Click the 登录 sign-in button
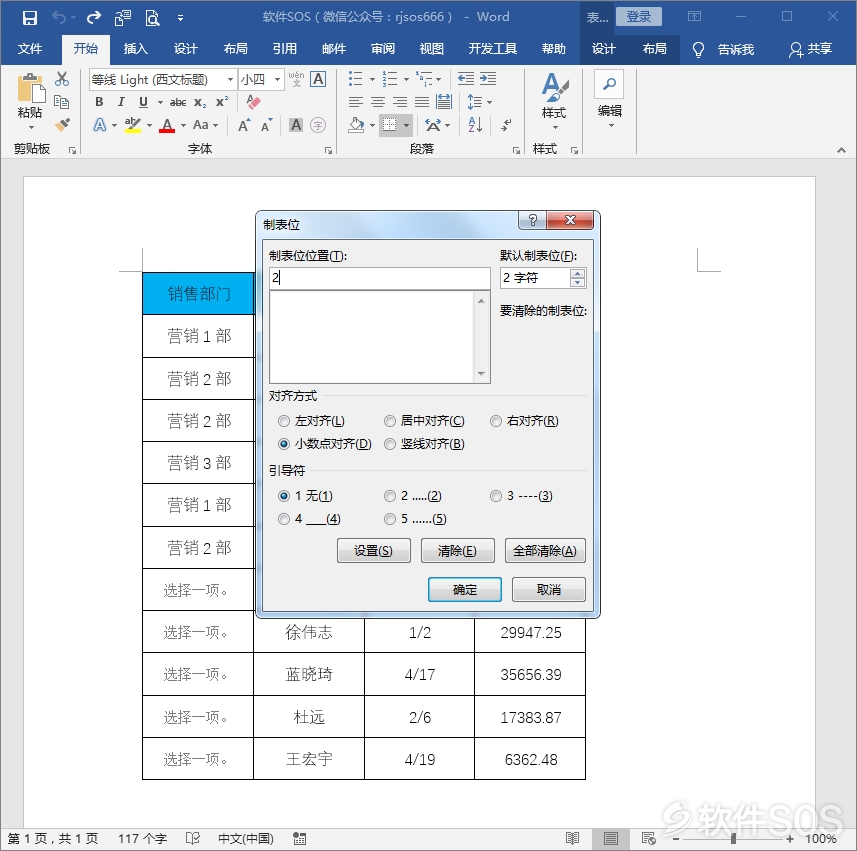 (638, 16)
